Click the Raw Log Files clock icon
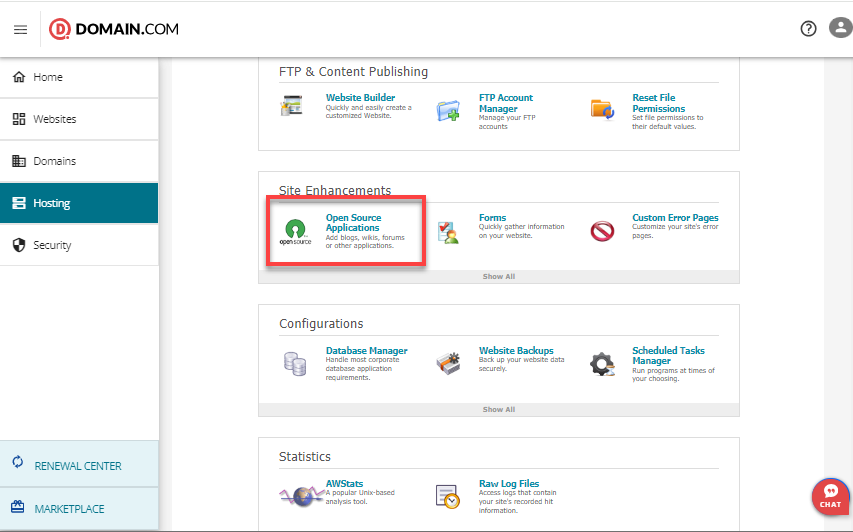This screenshot has height=532, width=853. point(448,496)
